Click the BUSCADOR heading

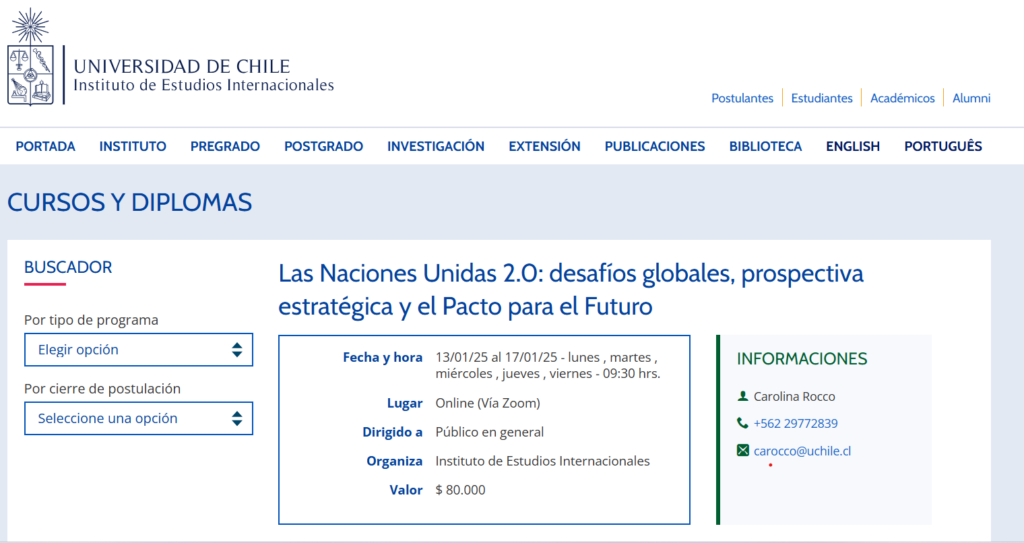tap(68, 267)
